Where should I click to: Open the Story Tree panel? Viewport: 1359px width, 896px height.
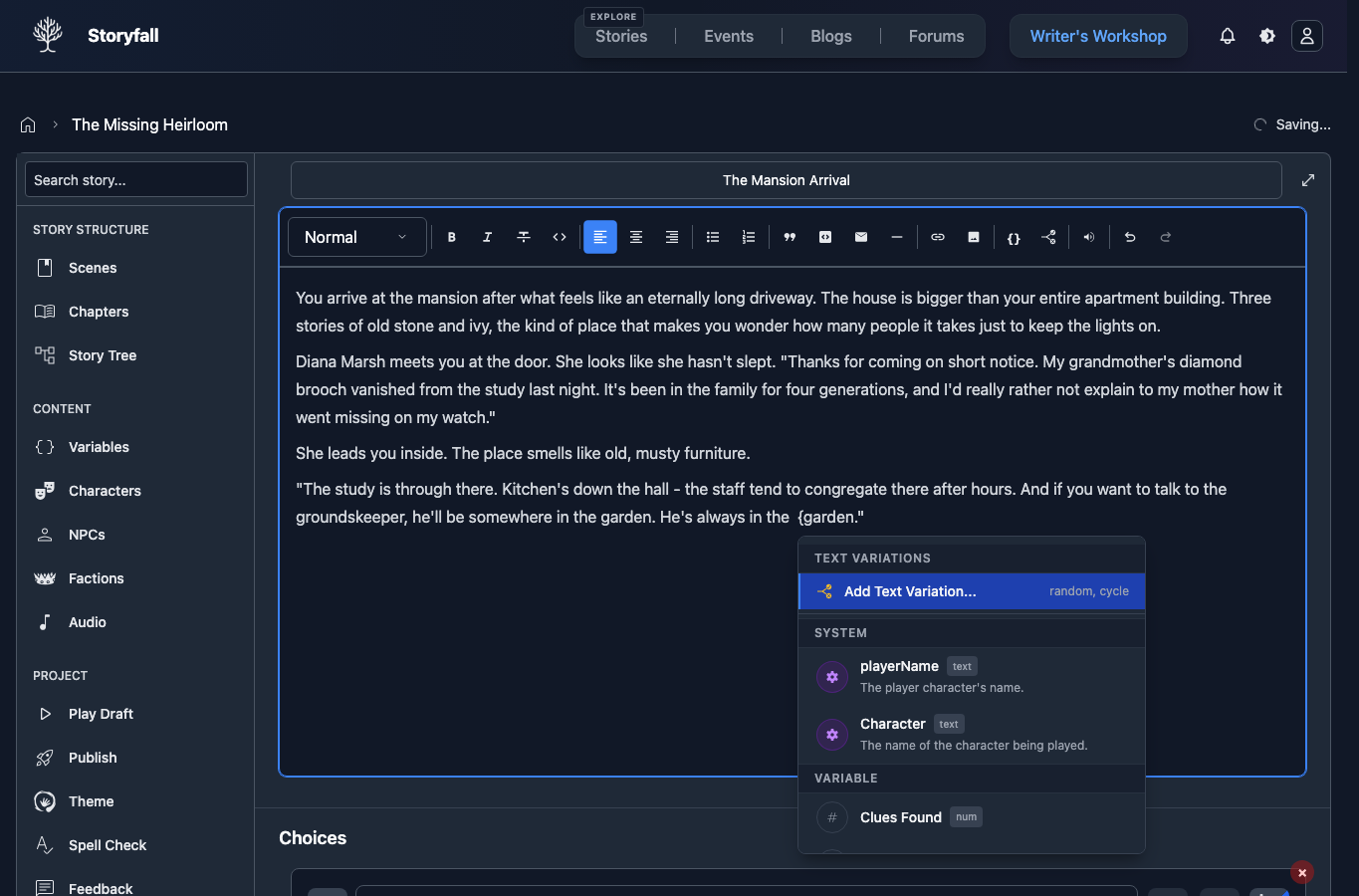tap(102, 355)
